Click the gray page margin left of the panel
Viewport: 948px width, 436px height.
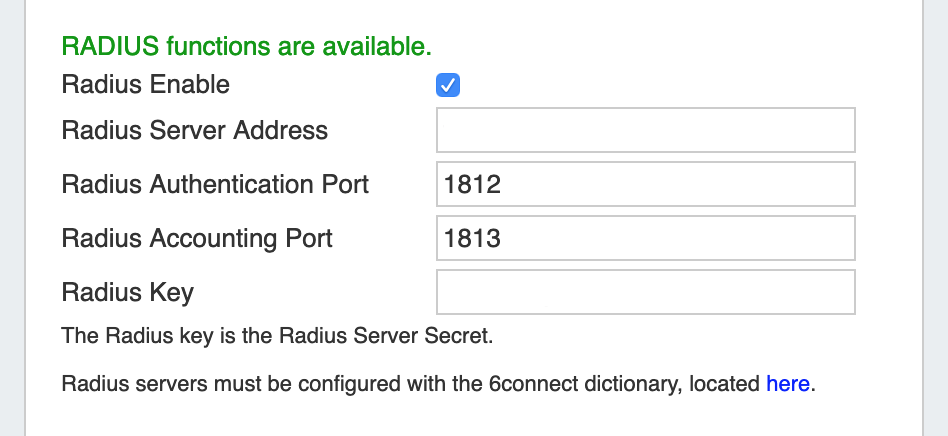[x=12, y=218]
